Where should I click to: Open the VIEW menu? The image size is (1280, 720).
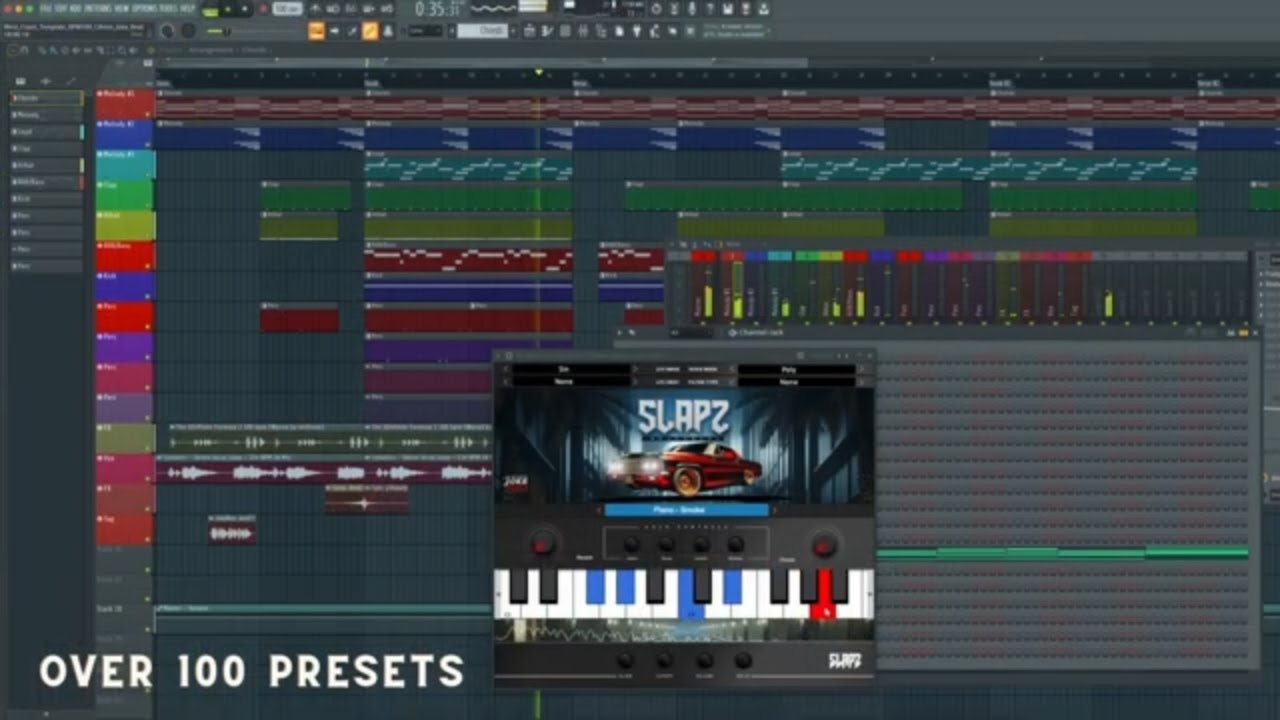tap(120, 8)
